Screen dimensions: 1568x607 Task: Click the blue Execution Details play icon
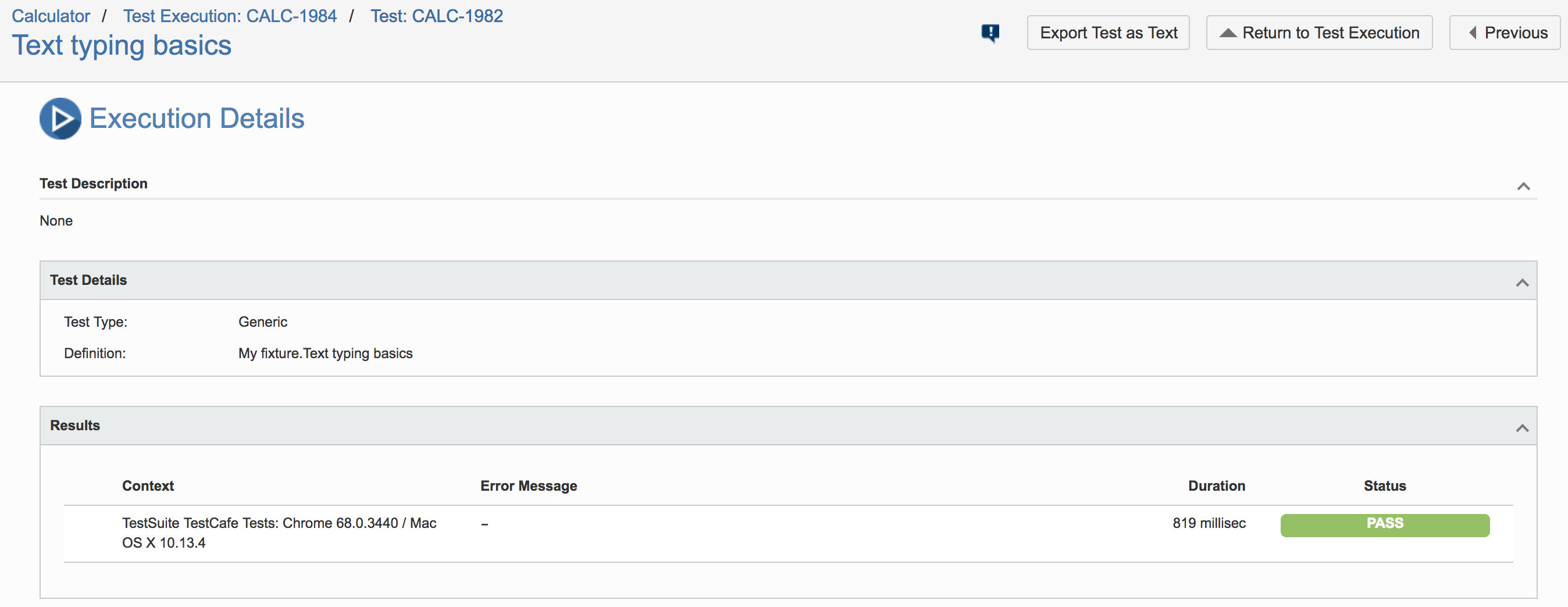(x=60, y=119)
